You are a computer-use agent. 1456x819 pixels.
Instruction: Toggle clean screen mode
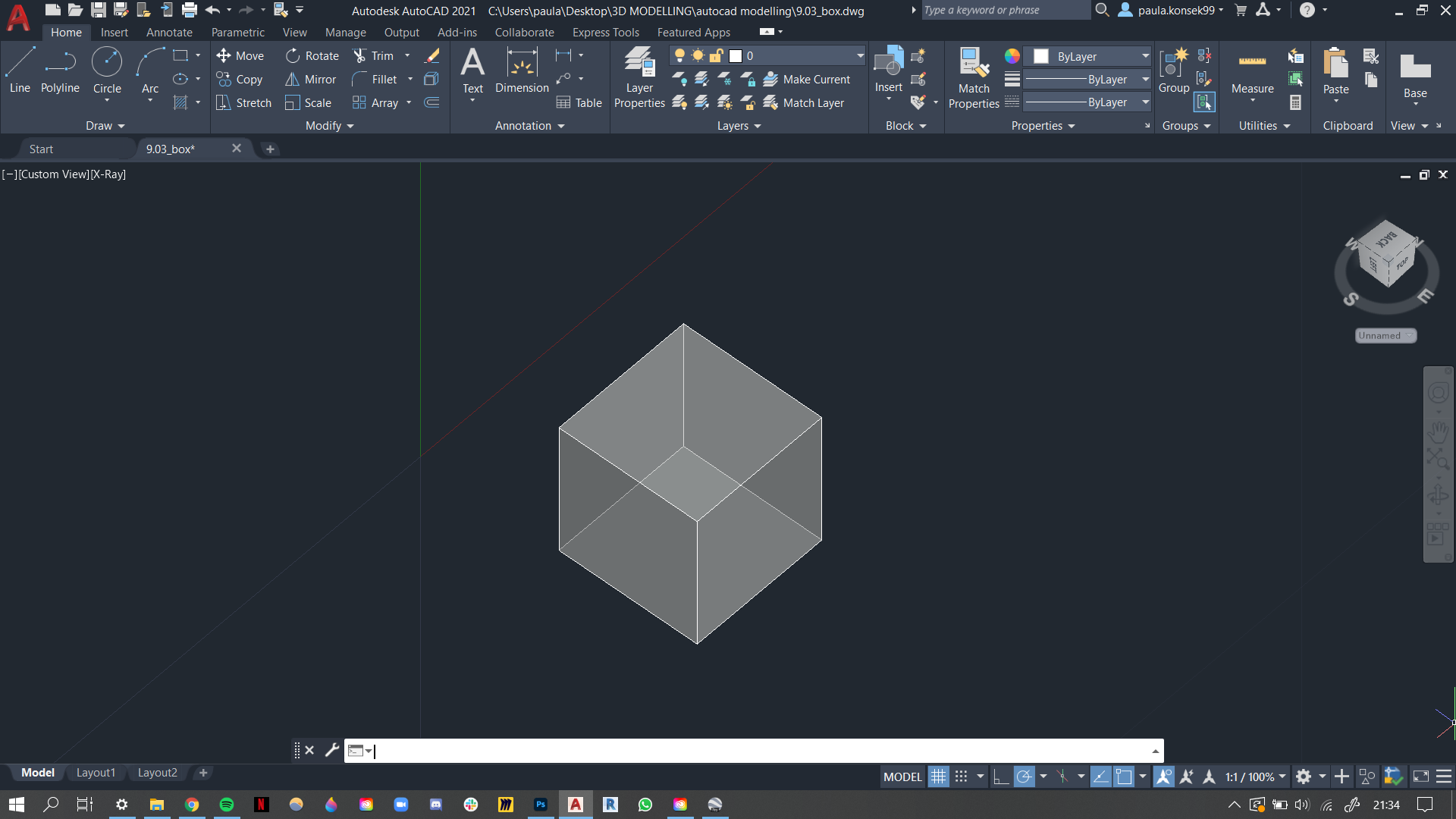point(1421,777)
